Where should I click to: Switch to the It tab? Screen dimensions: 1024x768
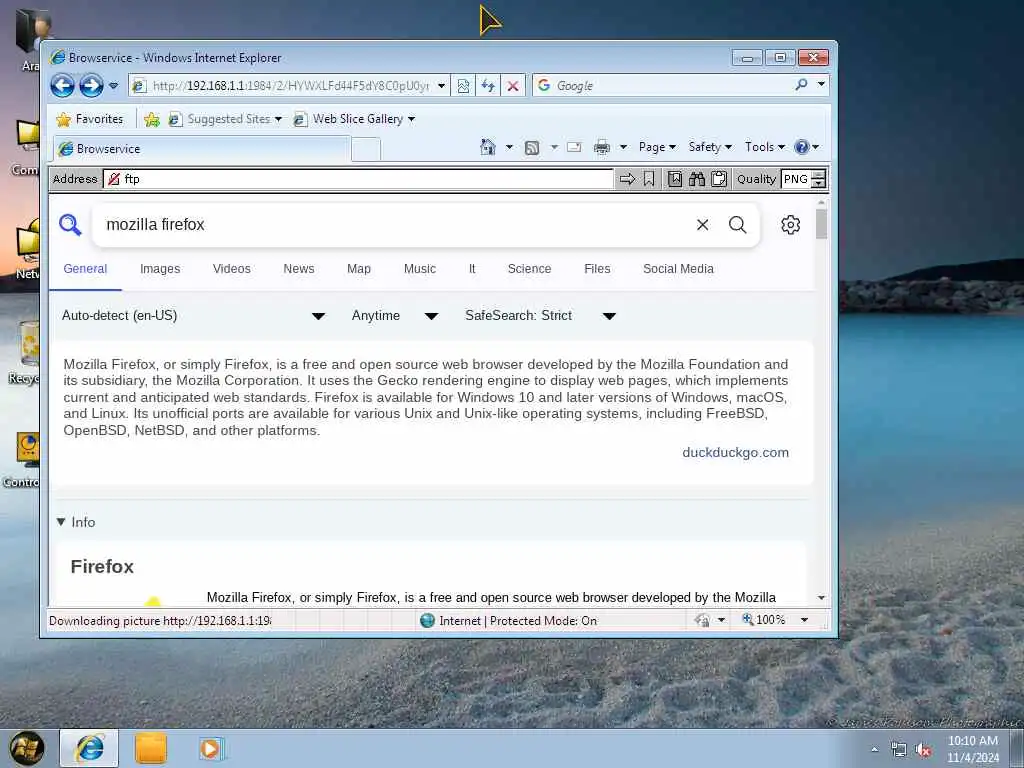(x=472, y=269)
